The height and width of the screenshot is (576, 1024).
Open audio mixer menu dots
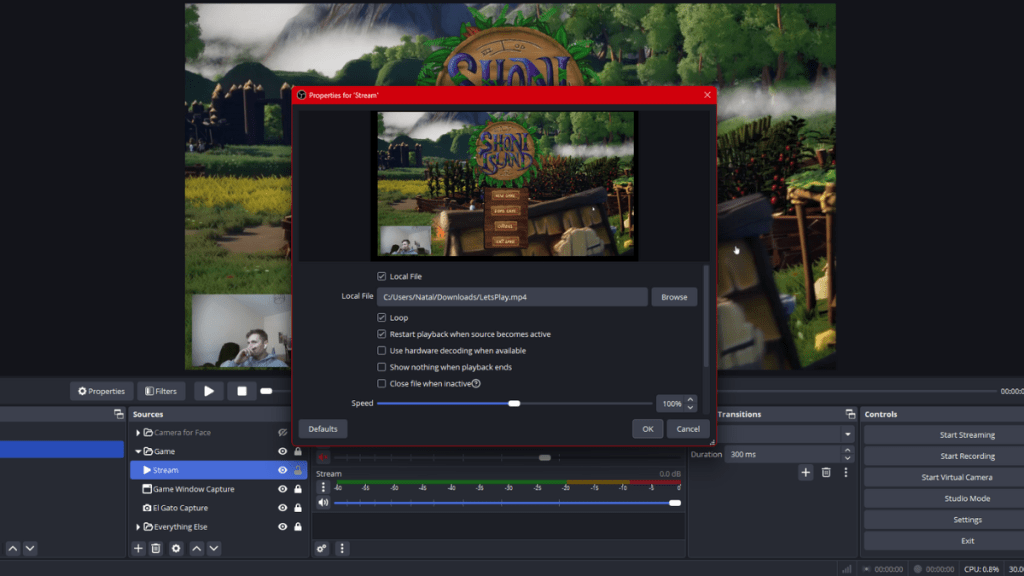342,549
